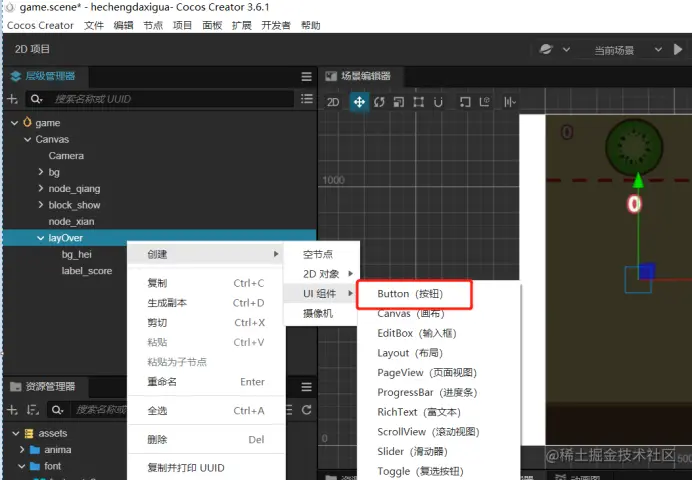The image size is (692, 480).
Task: Choose Slider (滑动器) from submenu
Action: [x=413, y=452]
